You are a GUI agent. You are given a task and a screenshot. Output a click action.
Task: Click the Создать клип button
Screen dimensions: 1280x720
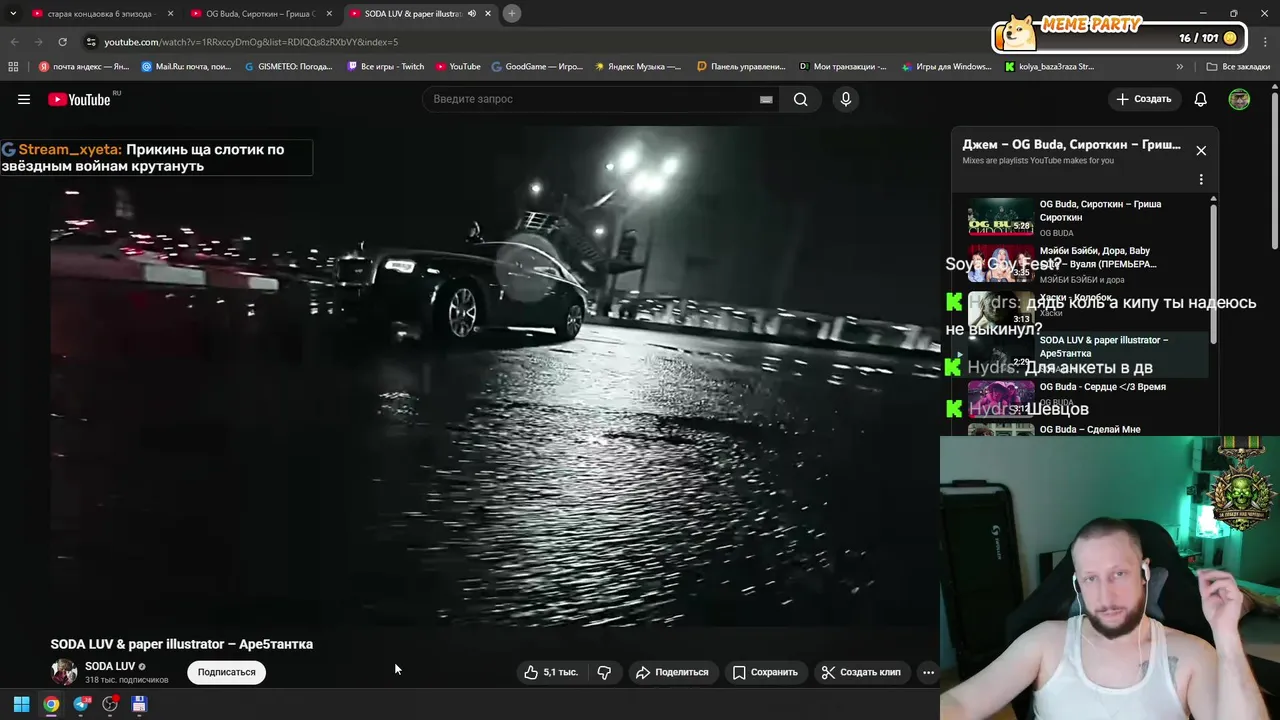click(x=861, y=672)
